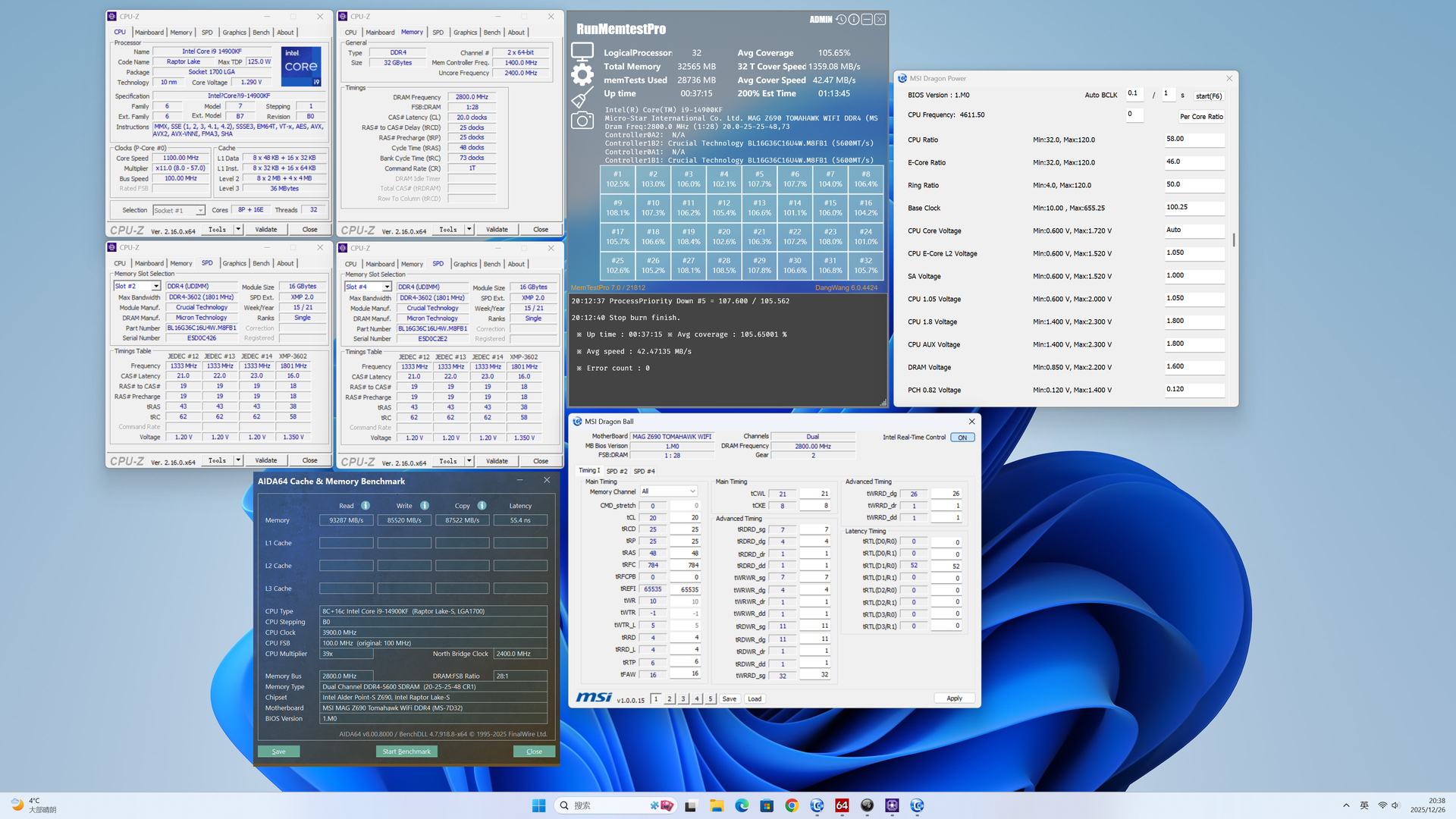
Task: Toggle Intel Real-Time Control ON switch
Action: [x=962, y=438]
